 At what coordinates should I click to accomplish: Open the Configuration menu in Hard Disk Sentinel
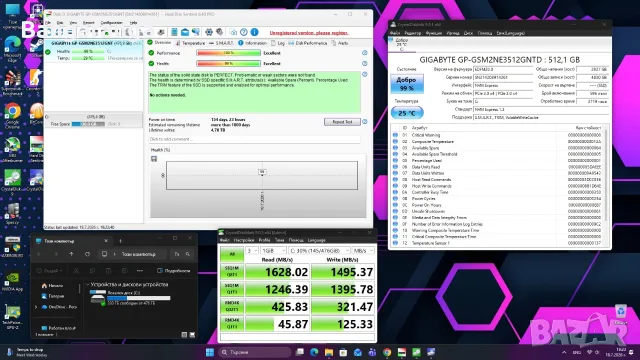coord(111,23)
